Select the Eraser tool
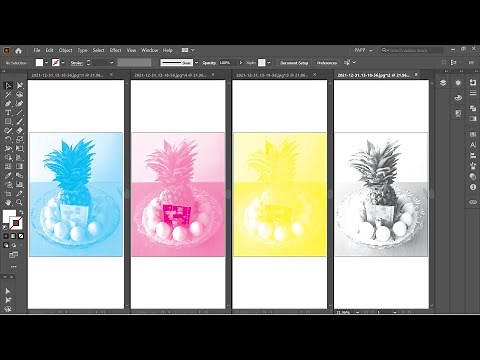480x360 pixels. pyautogui.click(x=20, y=131)
